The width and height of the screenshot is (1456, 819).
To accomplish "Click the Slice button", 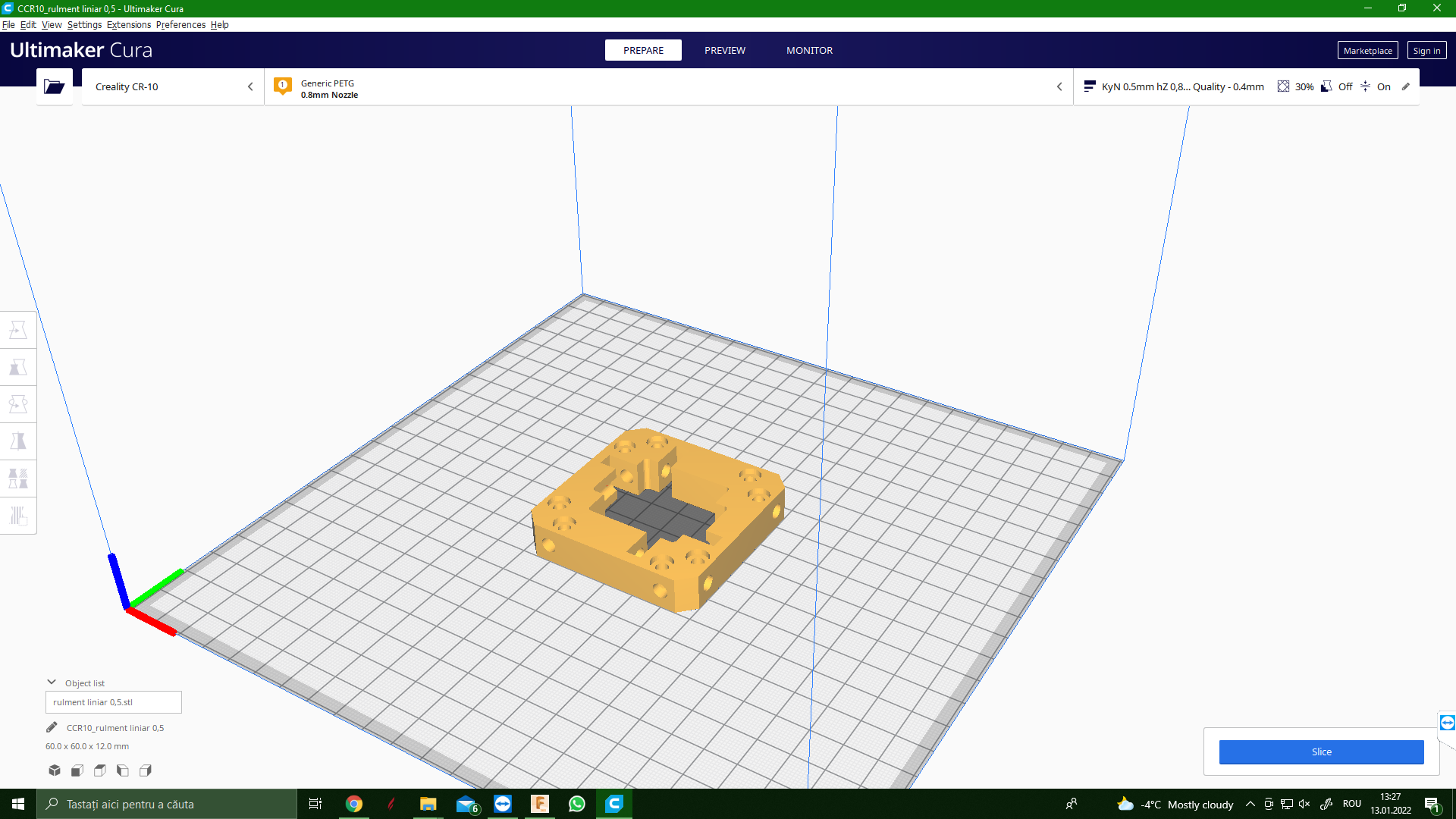I will pos(1321,752).
